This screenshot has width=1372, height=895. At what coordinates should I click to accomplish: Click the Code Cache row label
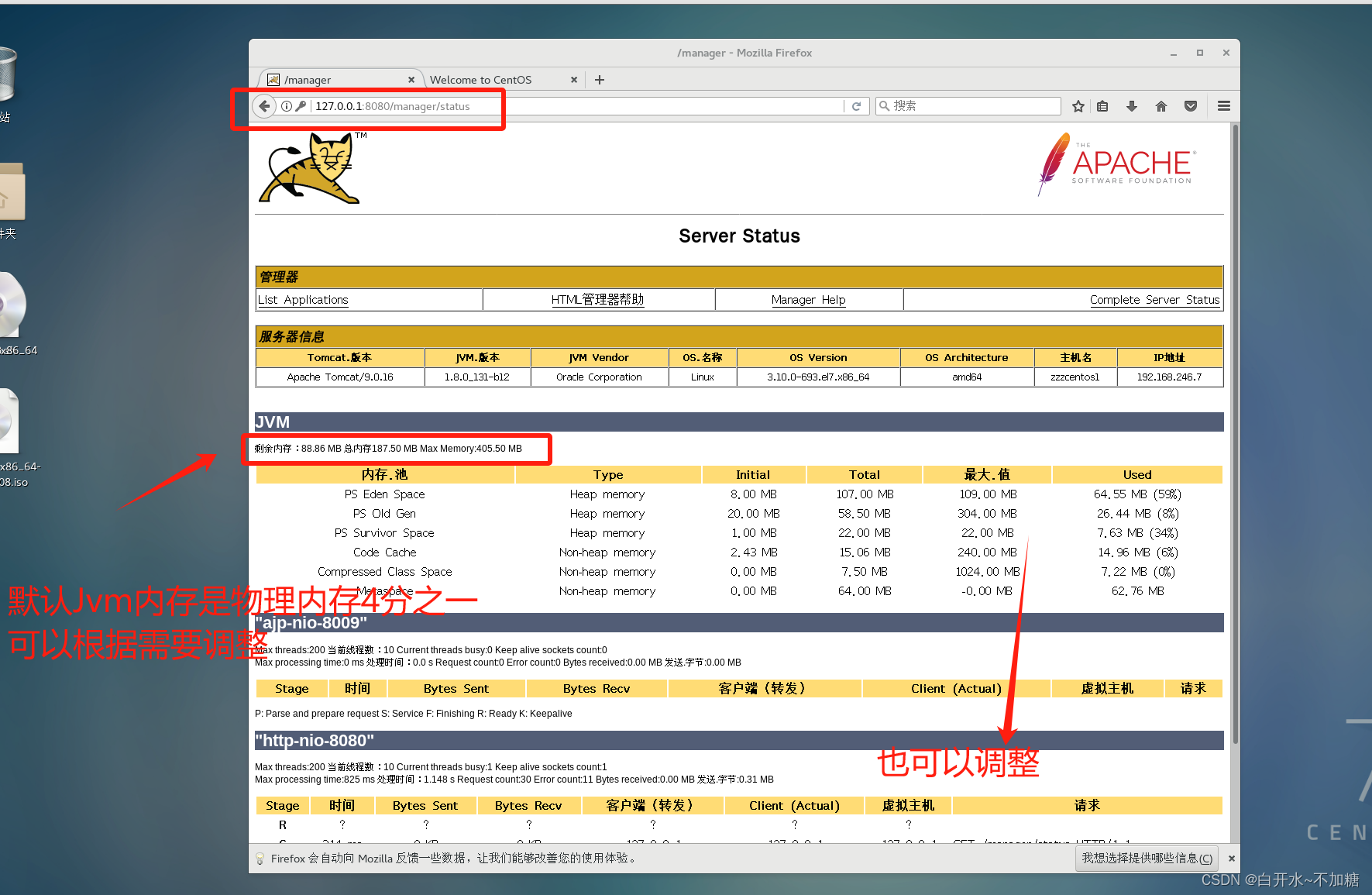click(x=385, y=552)
